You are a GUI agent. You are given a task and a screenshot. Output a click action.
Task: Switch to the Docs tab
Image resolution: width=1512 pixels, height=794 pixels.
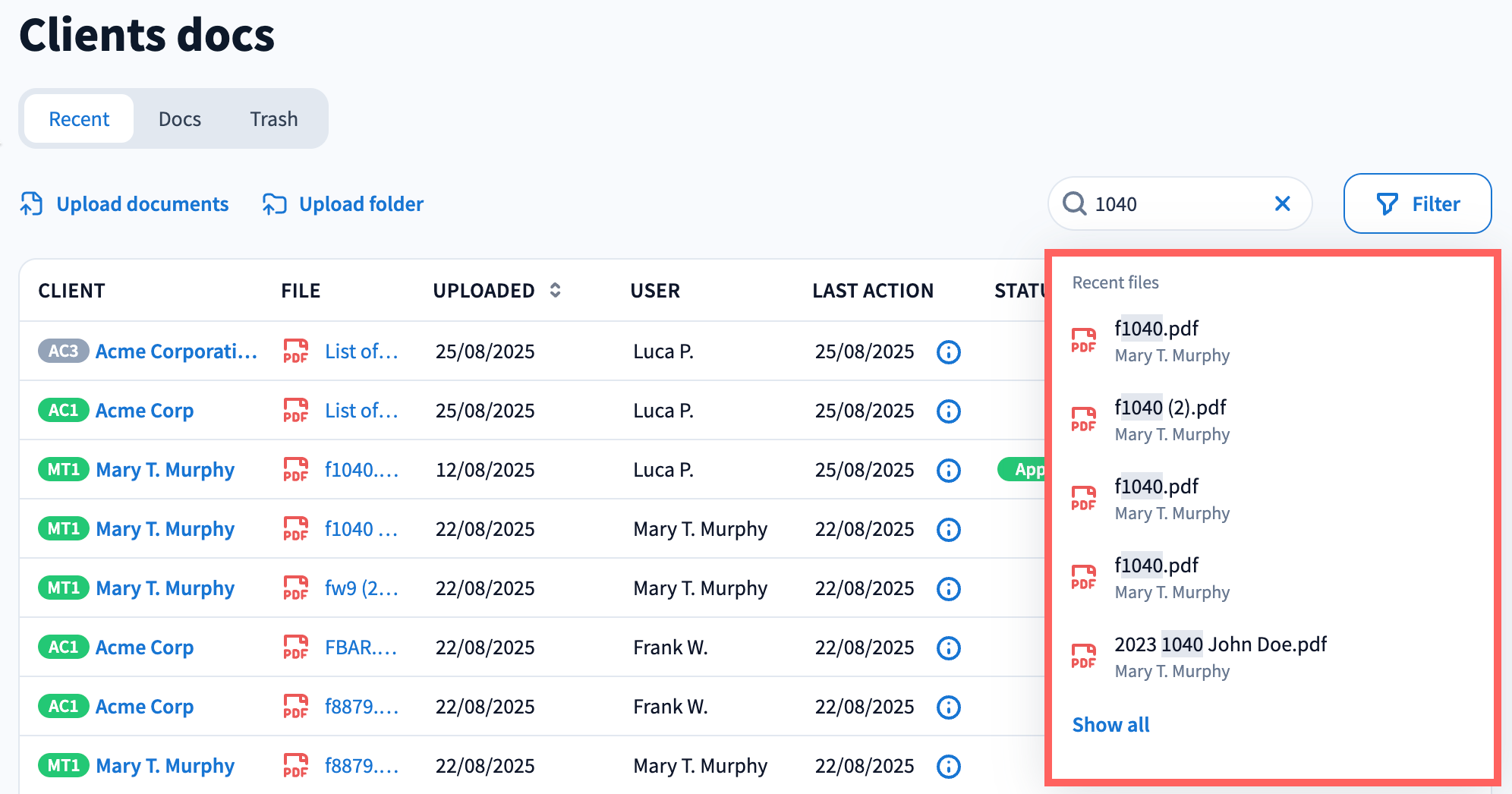point(180,119)
